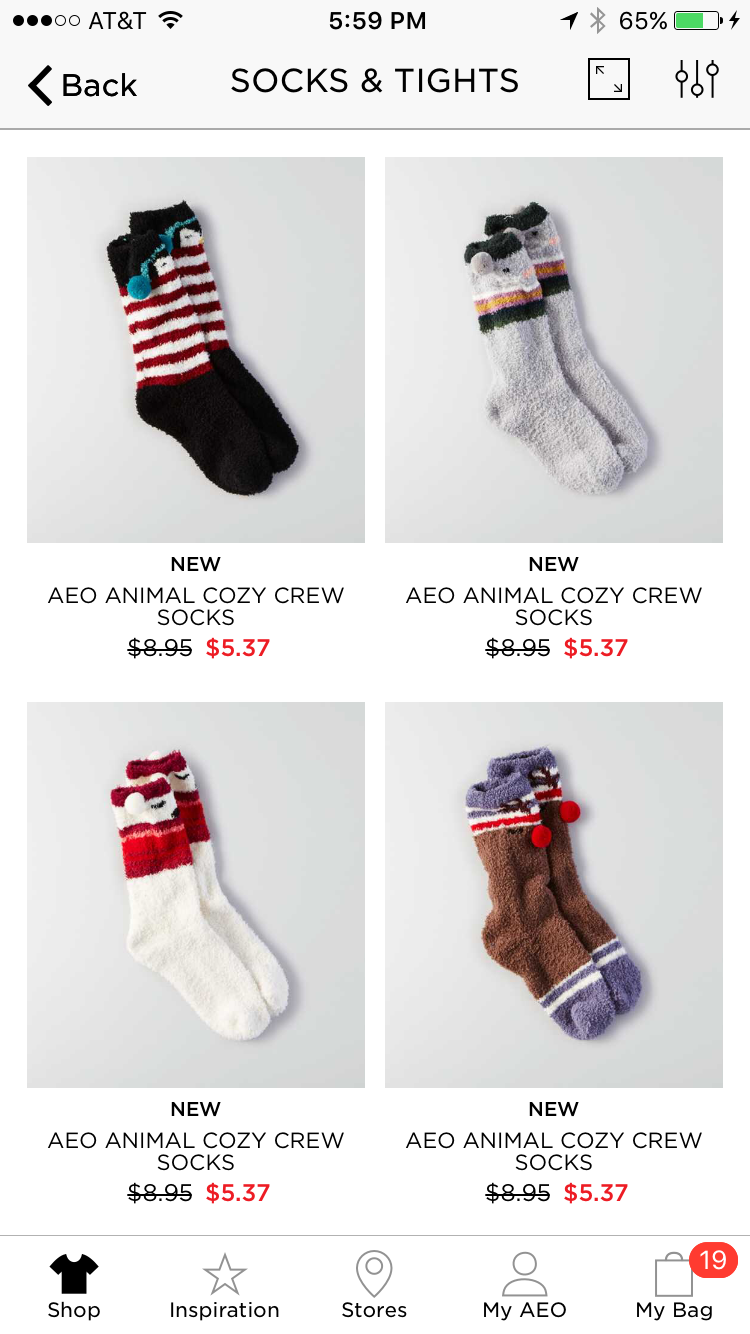The height and width of the screenshot is (1334, 750).
Task: Open My Bag shopping bag icon
Action: pyautogui.click(x=673, y=1275)
